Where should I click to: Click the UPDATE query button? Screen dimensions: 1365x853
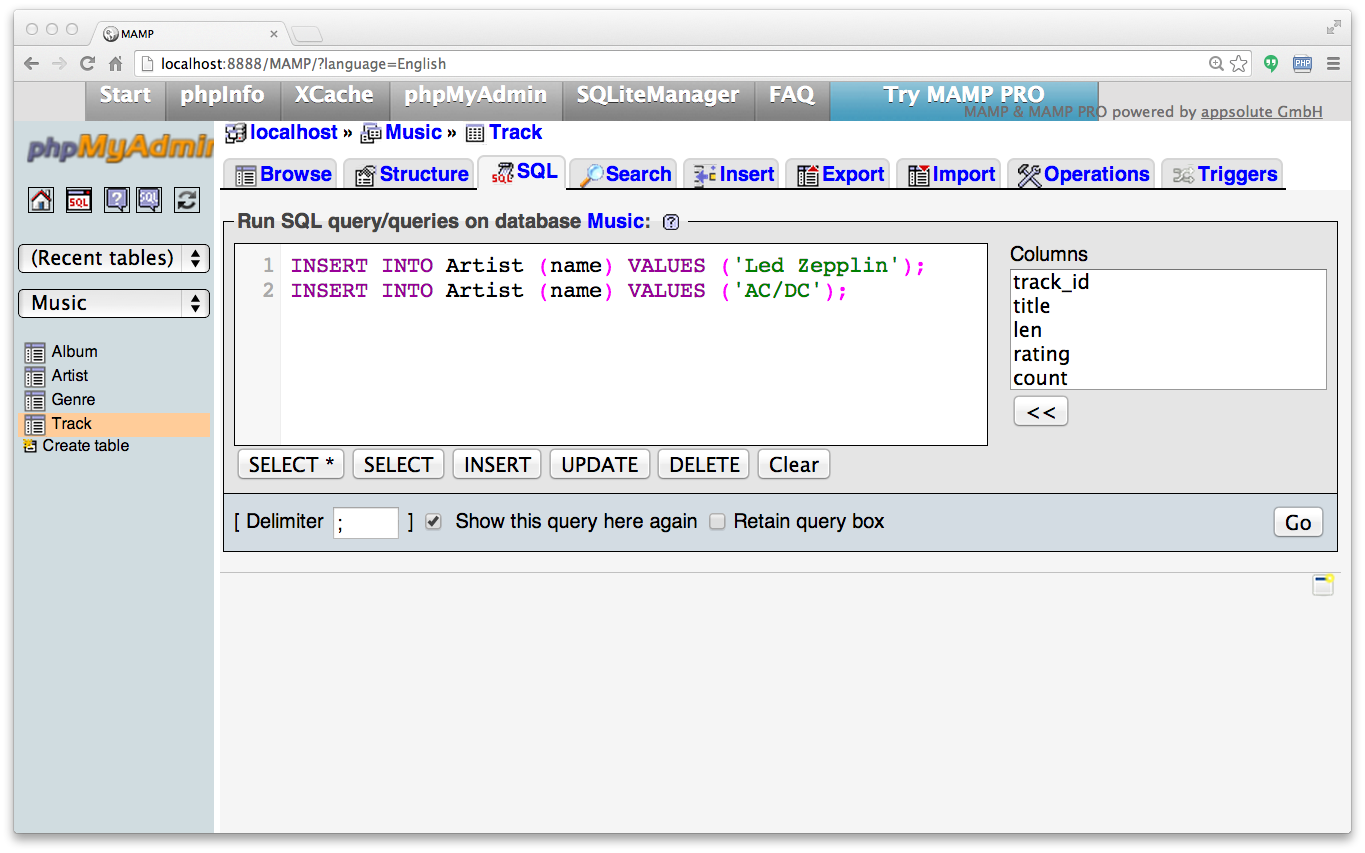[600, 465]
